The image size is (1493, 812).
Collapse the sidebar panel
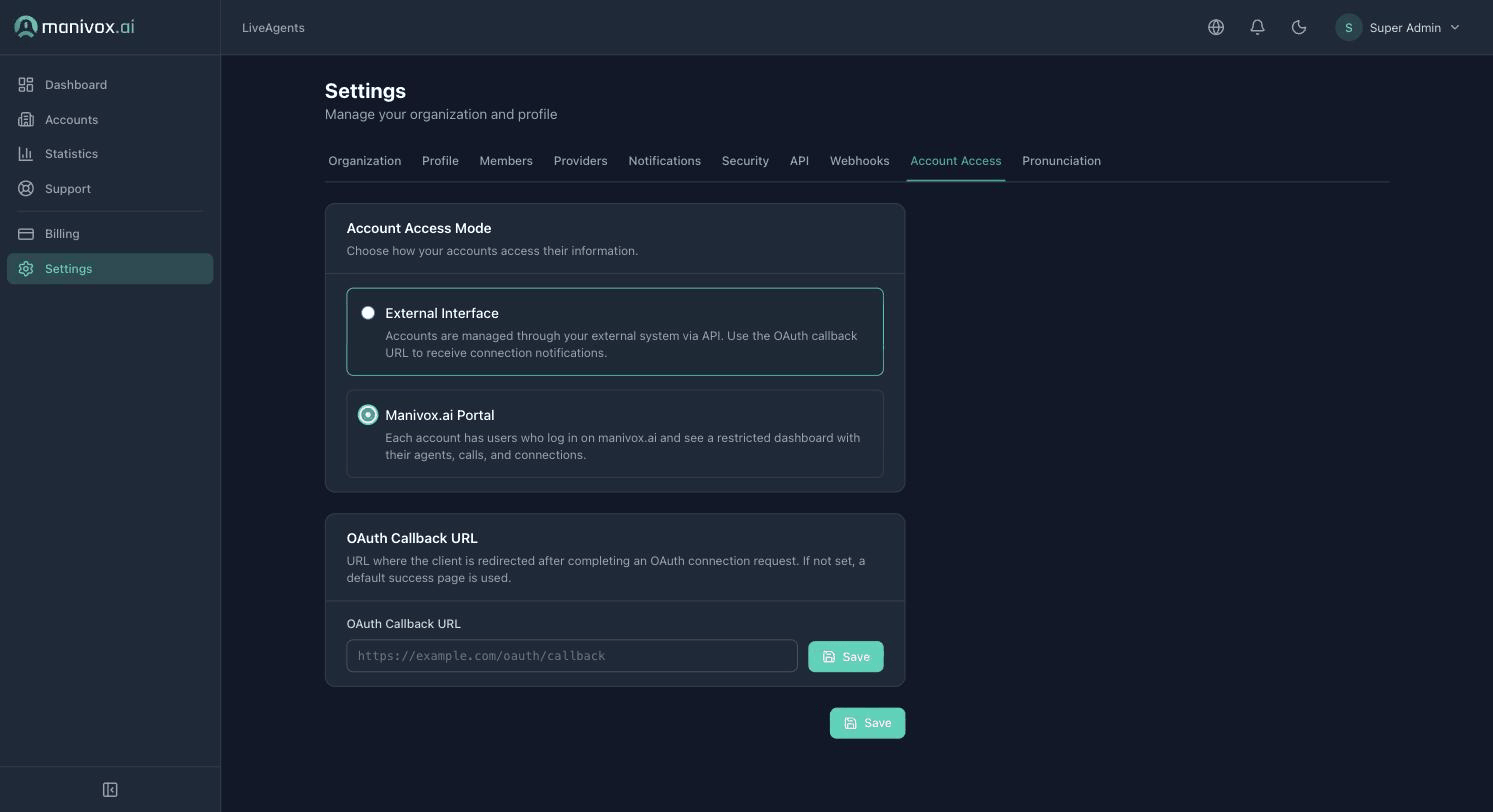click(110, 790)
